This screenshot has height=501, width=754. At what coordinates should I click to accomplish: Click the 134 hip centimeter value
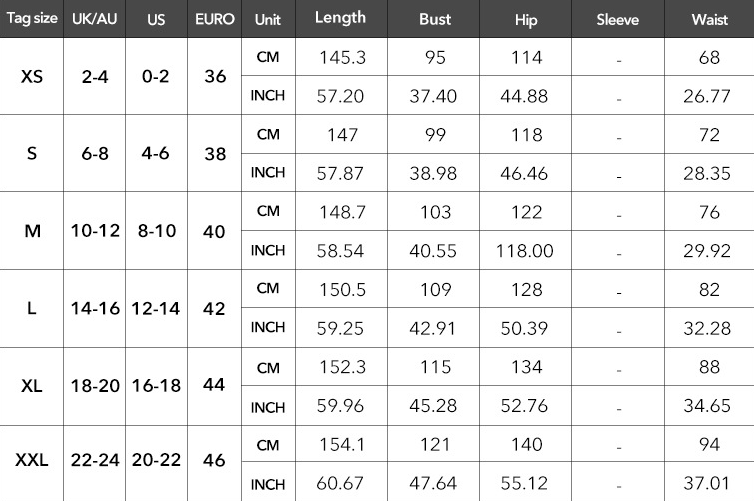(526, 366)
